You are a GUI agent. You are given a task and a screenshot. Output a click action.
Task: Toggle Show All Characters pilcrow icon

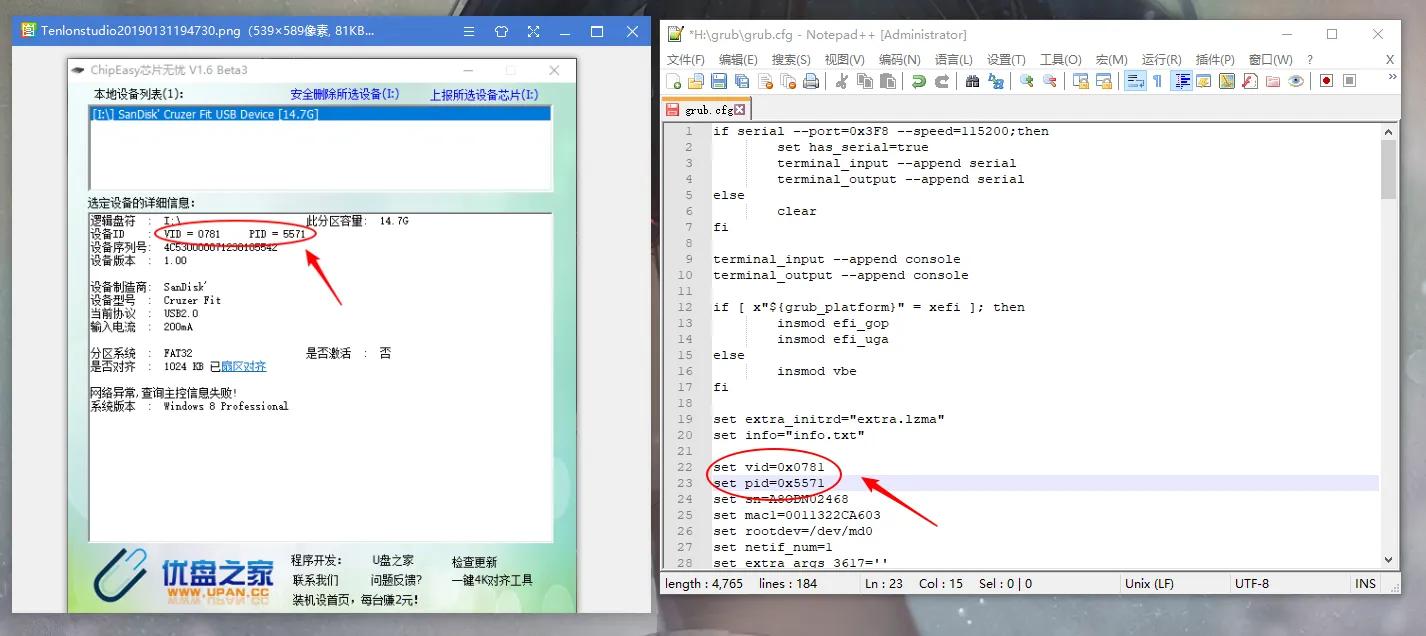1157,81
